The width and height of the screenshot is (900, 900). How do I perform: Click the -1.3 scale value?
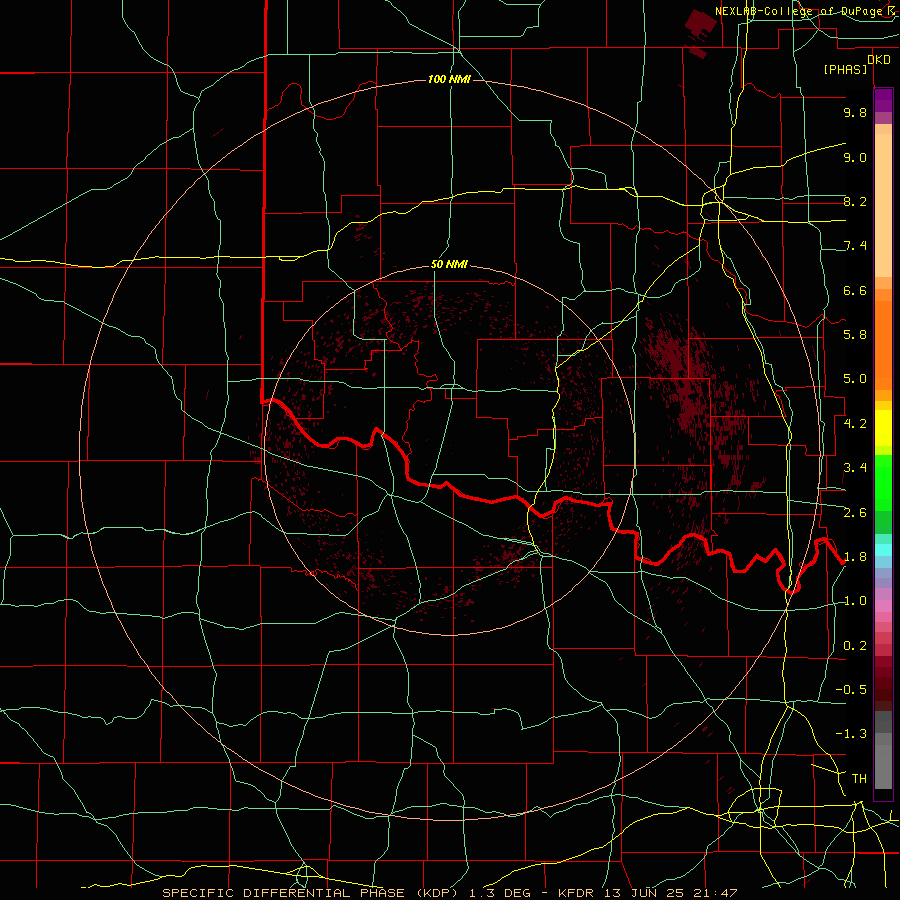[851, 734]
